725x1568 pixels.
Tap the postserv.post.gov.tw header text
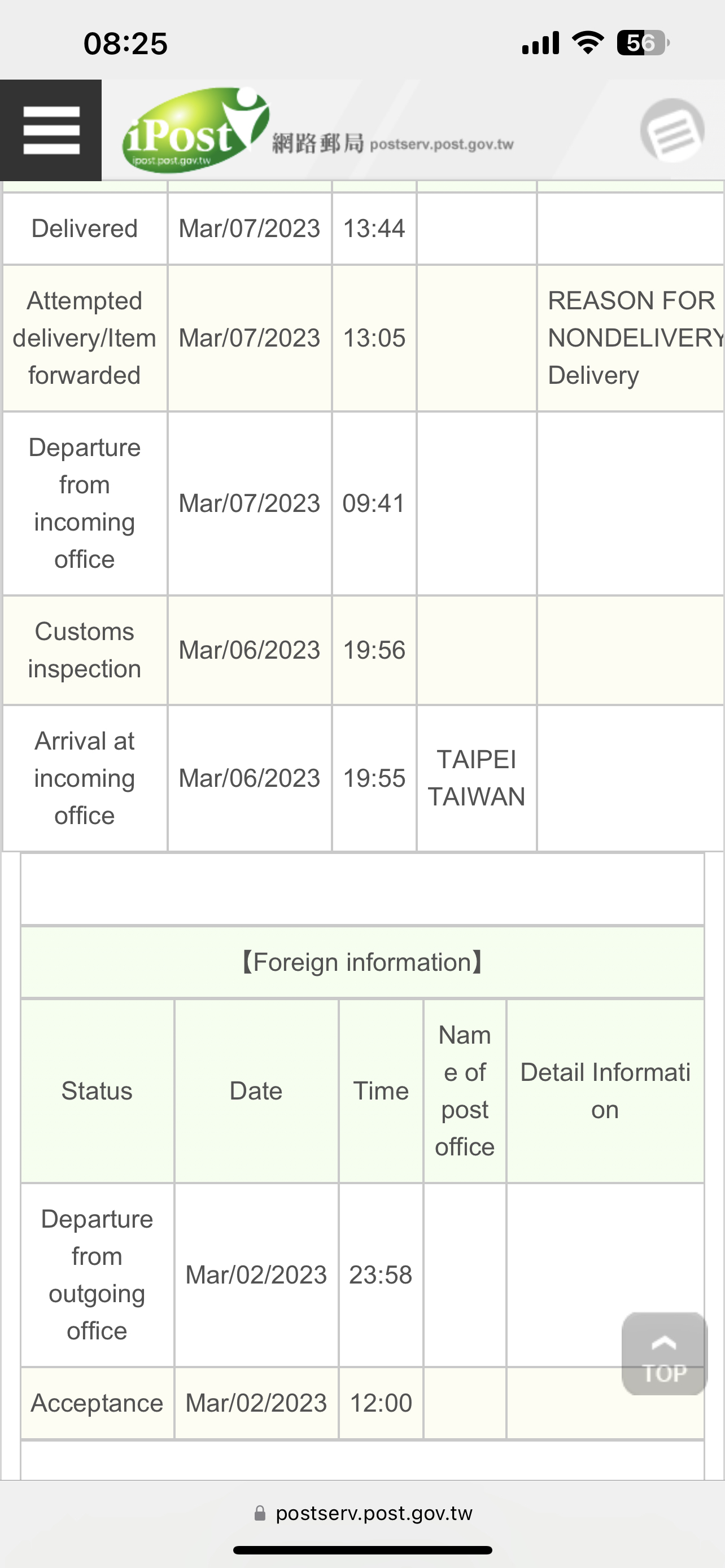click(442, 144)
